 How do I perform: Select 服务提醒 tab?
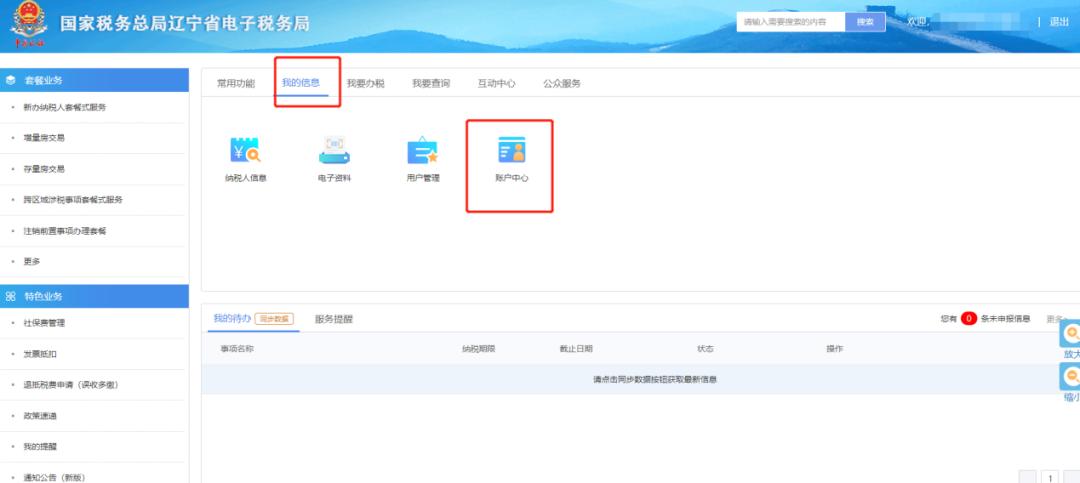coord(334,319)
